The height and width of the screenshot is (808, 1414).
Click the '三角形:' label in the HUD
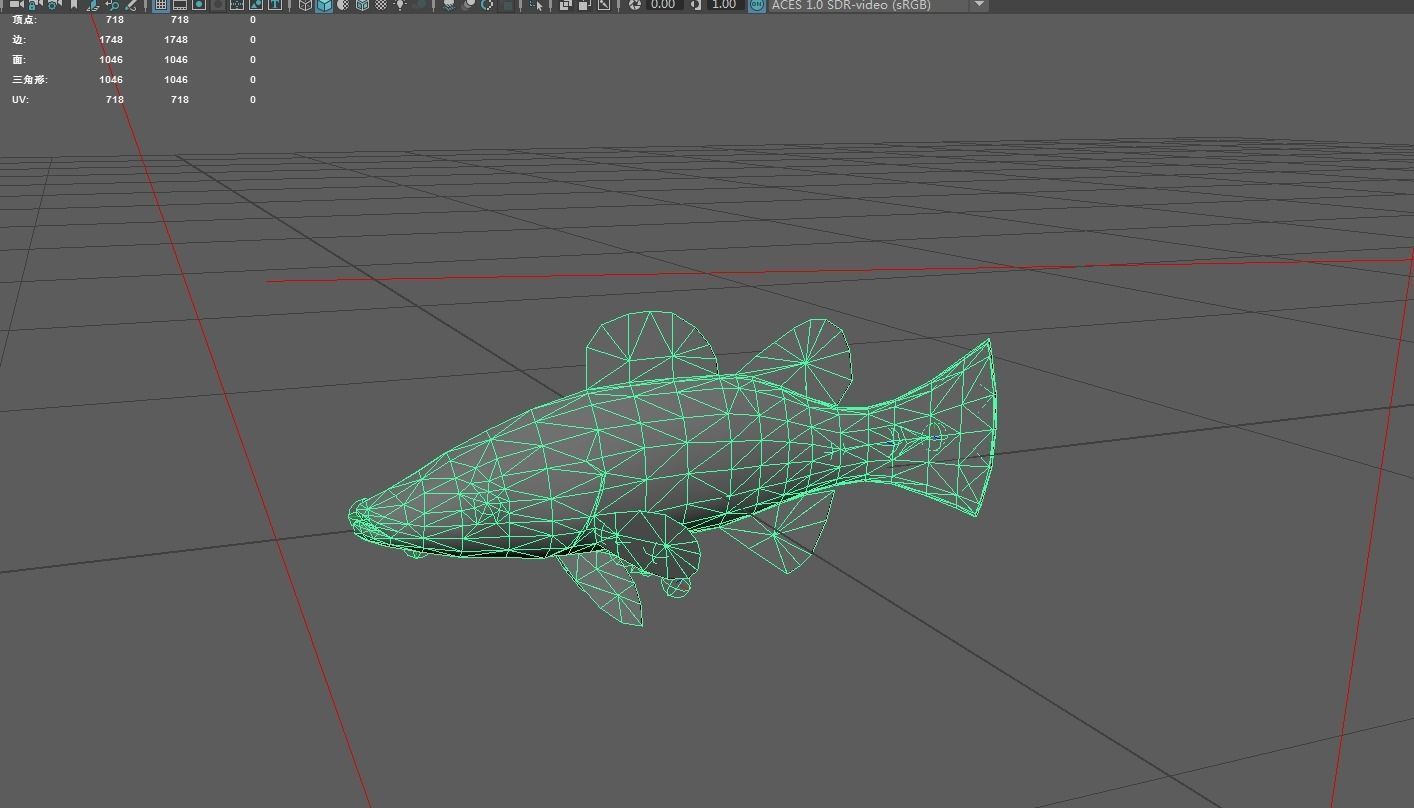coord(29,80)
